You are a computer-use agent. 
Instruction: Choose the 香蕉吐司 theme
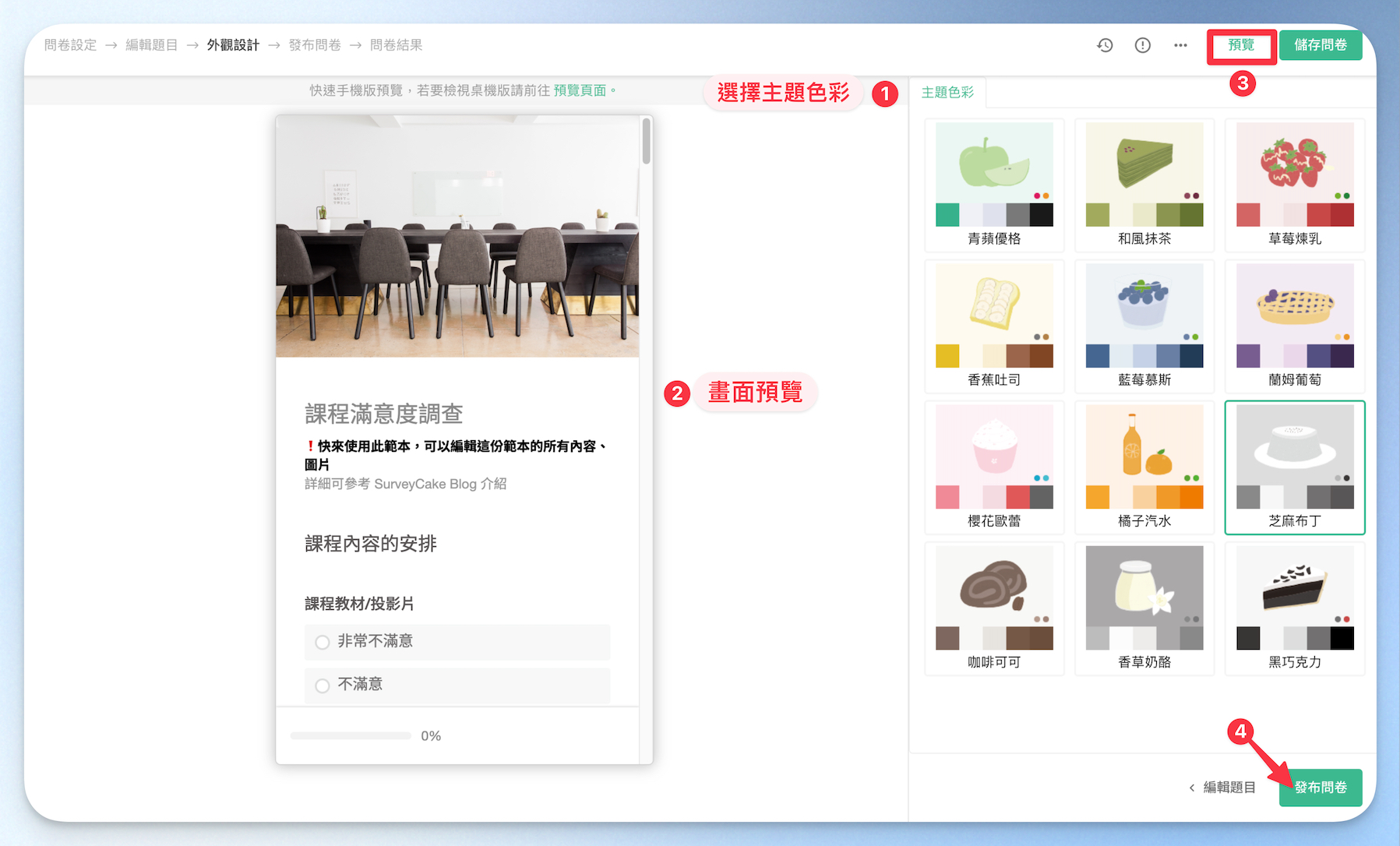coord(994,326)
